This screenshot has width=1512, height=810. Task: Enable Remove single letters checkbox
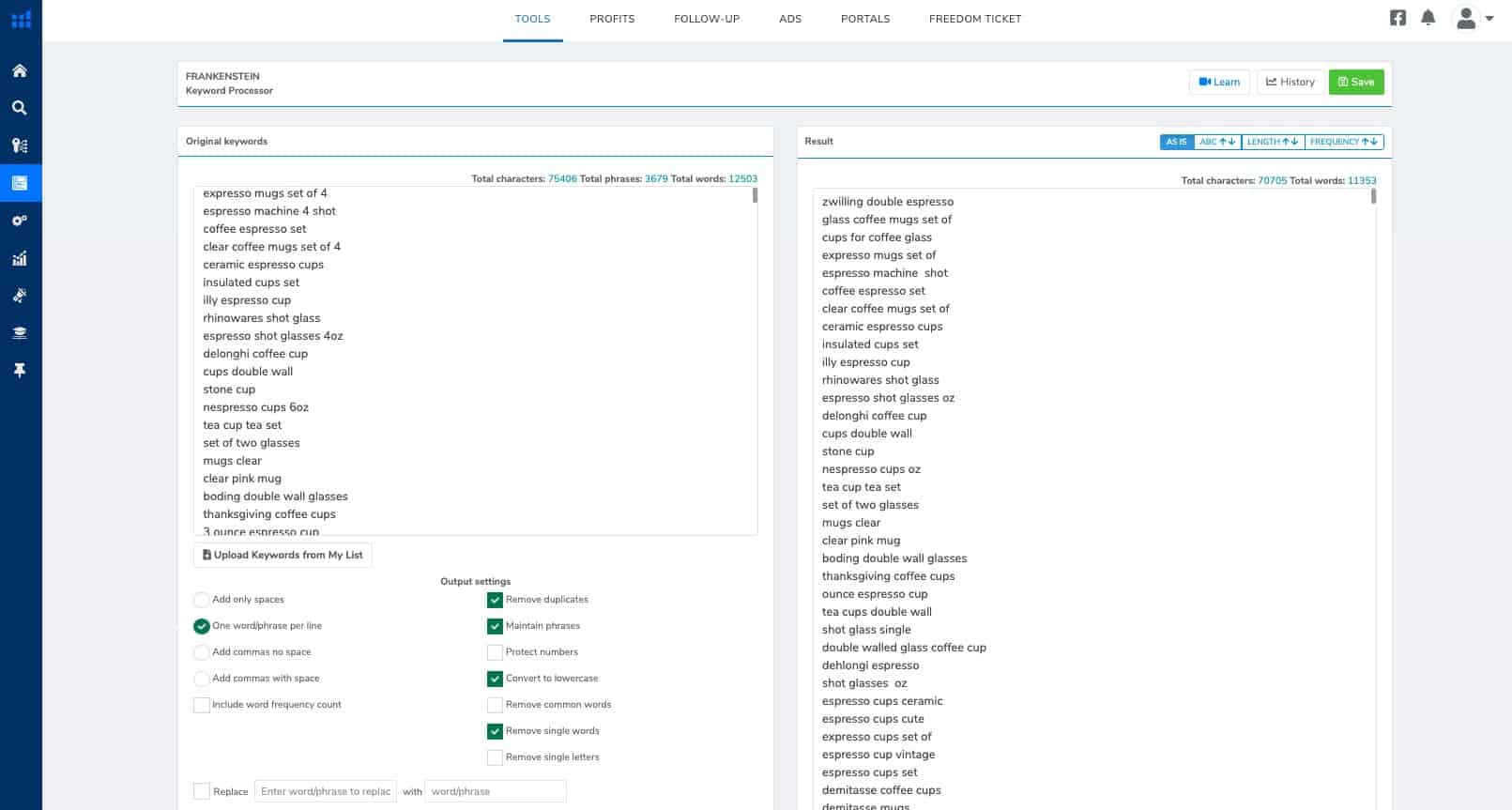(495, 757)
